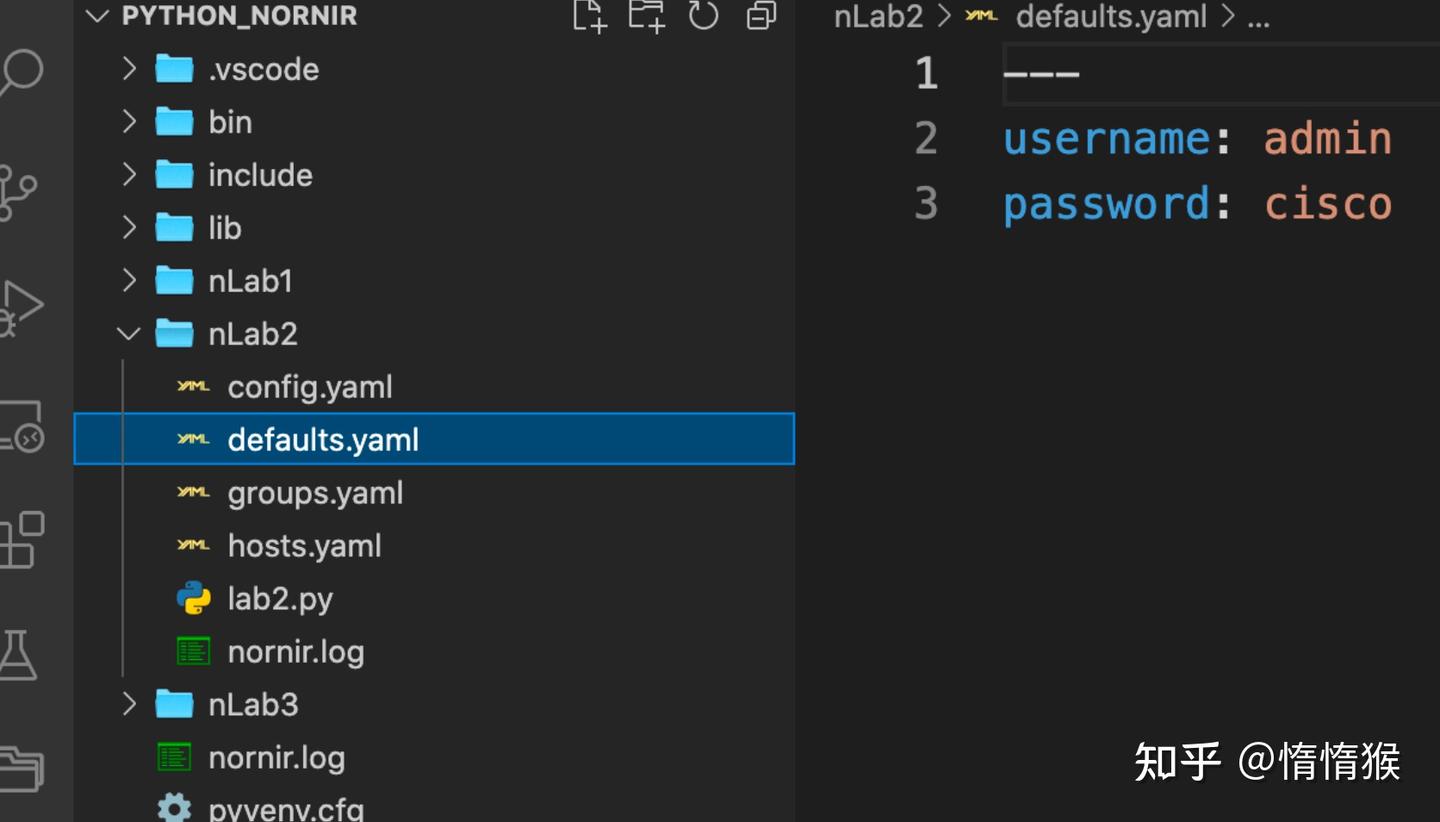Open the groups.yaml file

[x=315, y=492]
